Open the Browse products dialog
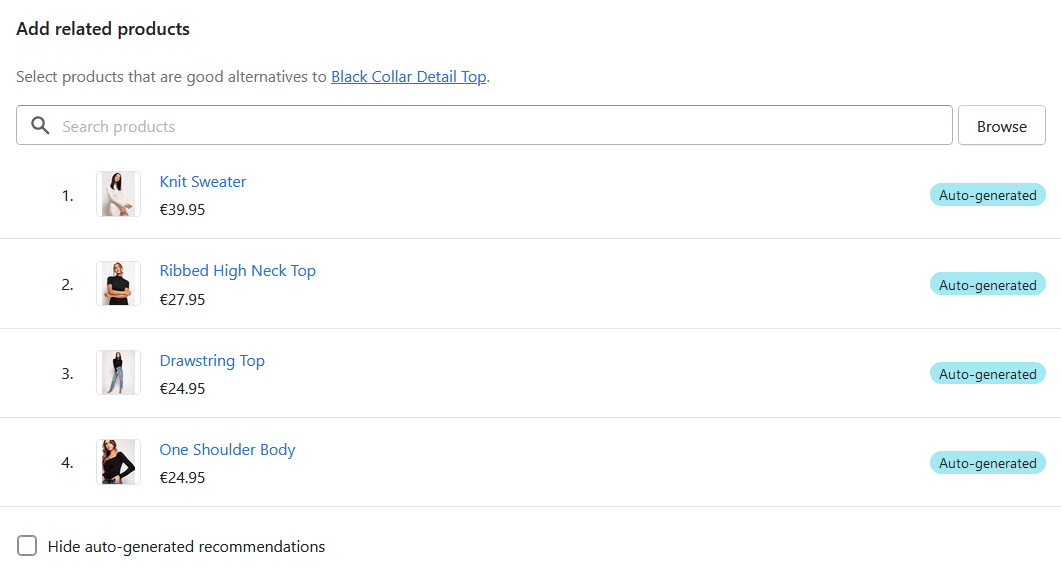Image resolution: width=1061 pixels, height=578 pixels. (1001, 125)
